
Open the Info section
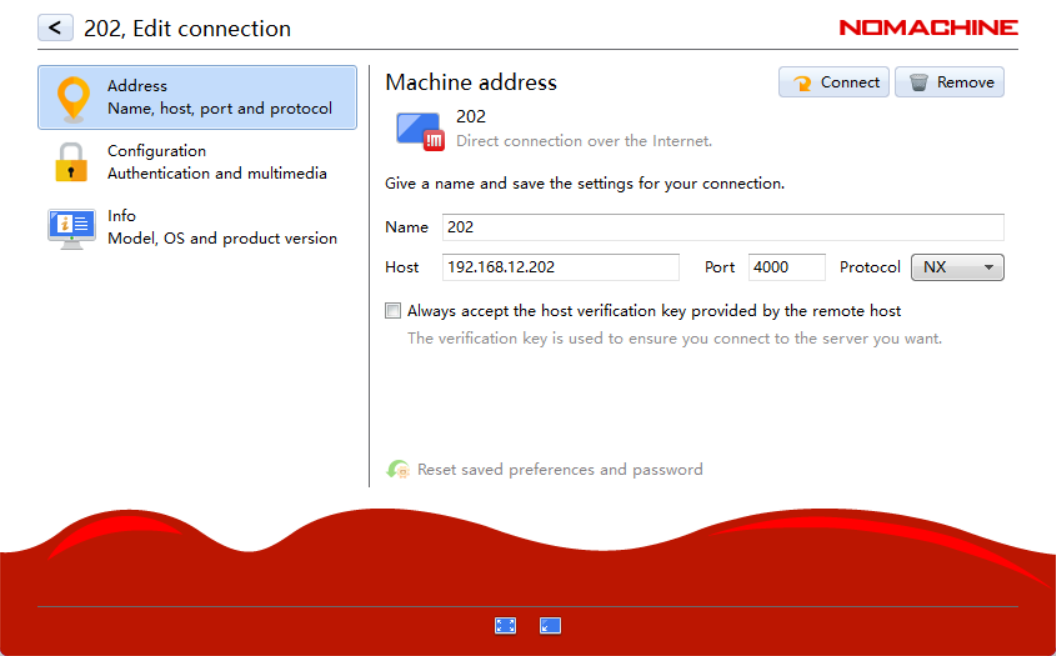click(x=197, y=227)
